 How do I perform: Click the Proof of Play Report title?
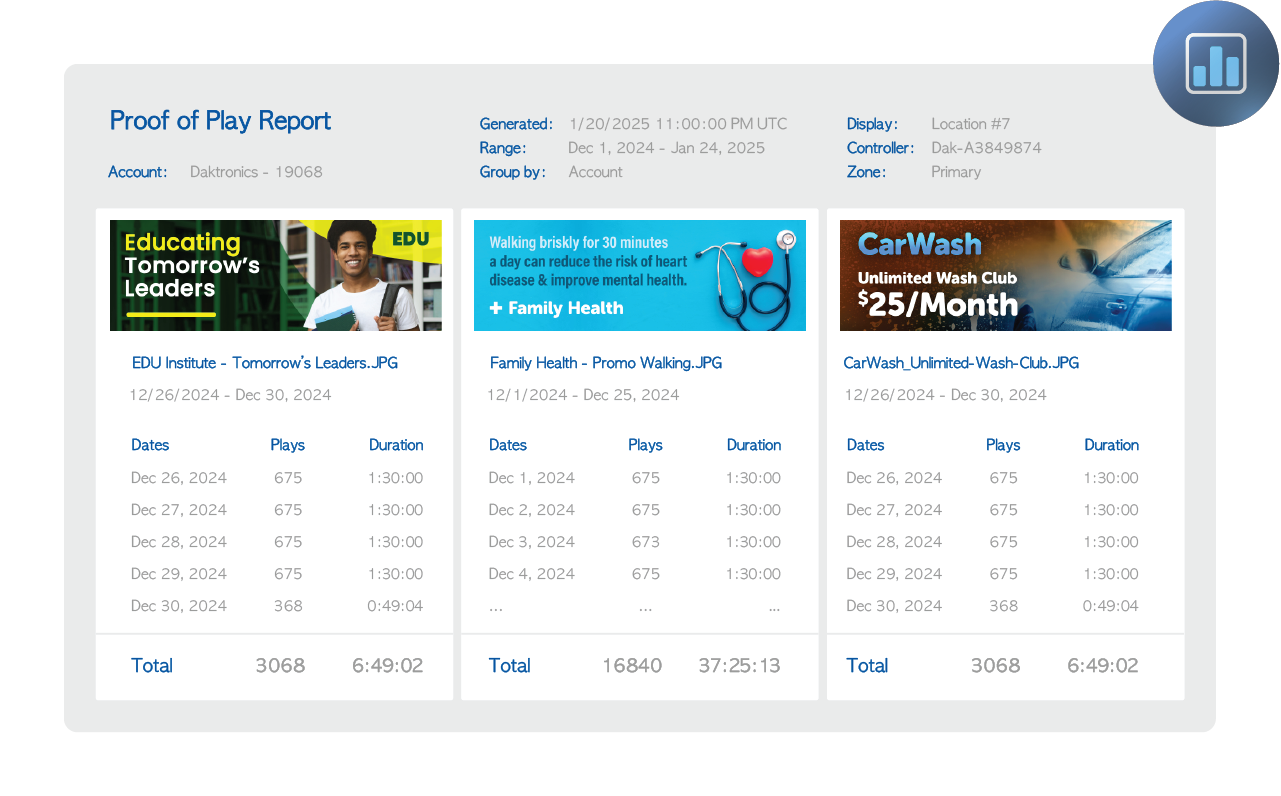(x=220, y=121)
